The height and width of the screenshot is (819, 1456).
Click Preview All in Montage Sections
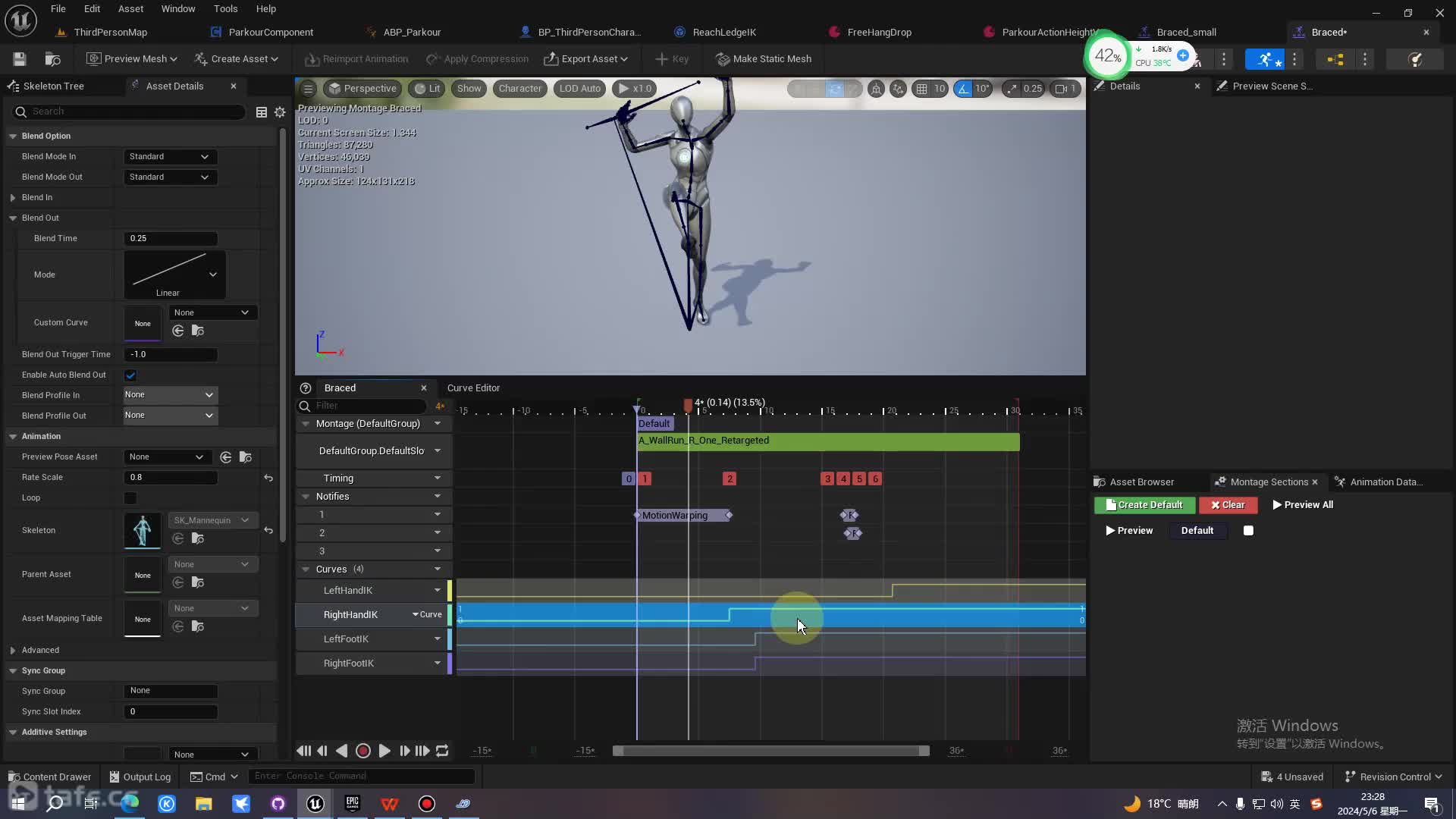coord(1303,505)
